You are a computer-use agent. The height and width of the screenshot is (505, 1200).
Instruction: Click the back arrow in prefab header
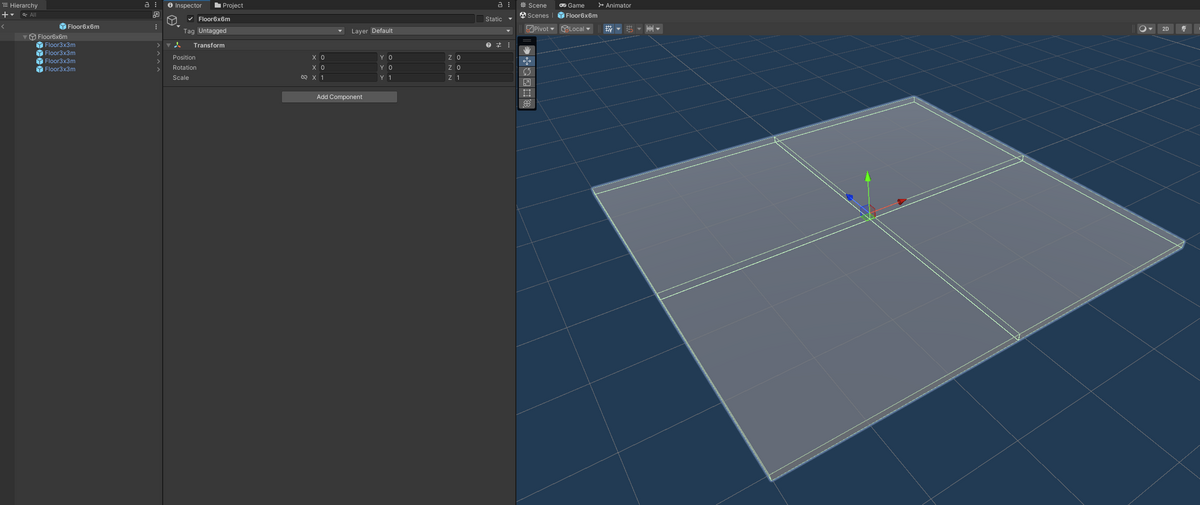click(x=4, y=27)
